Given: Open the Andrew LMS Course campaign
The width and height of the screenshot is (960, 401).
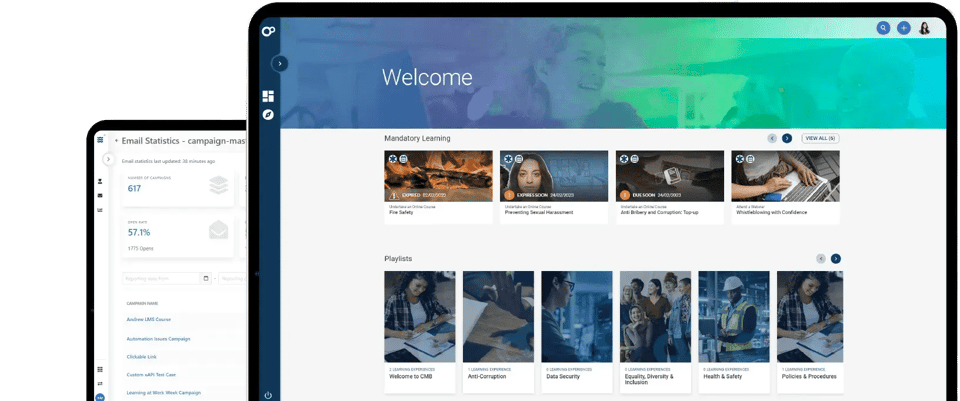Looking at the screenshot, I should (149, 320).
